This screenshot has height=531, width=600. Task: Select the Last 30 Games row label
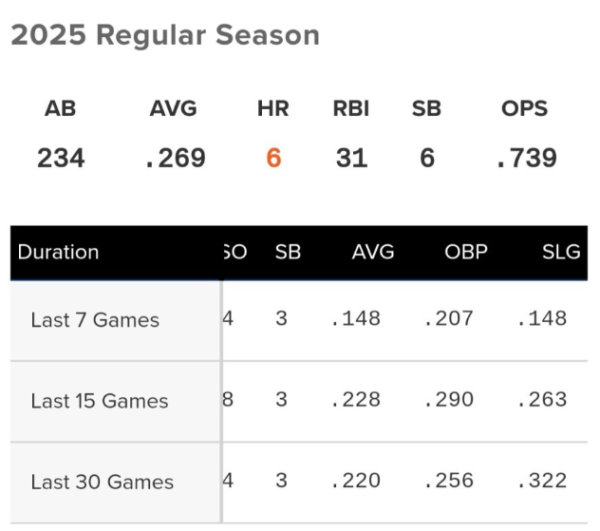click(102, 482)
